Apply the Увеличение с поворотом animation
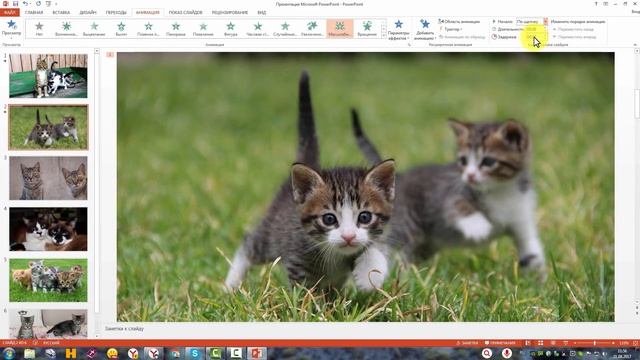 [313, 29]
